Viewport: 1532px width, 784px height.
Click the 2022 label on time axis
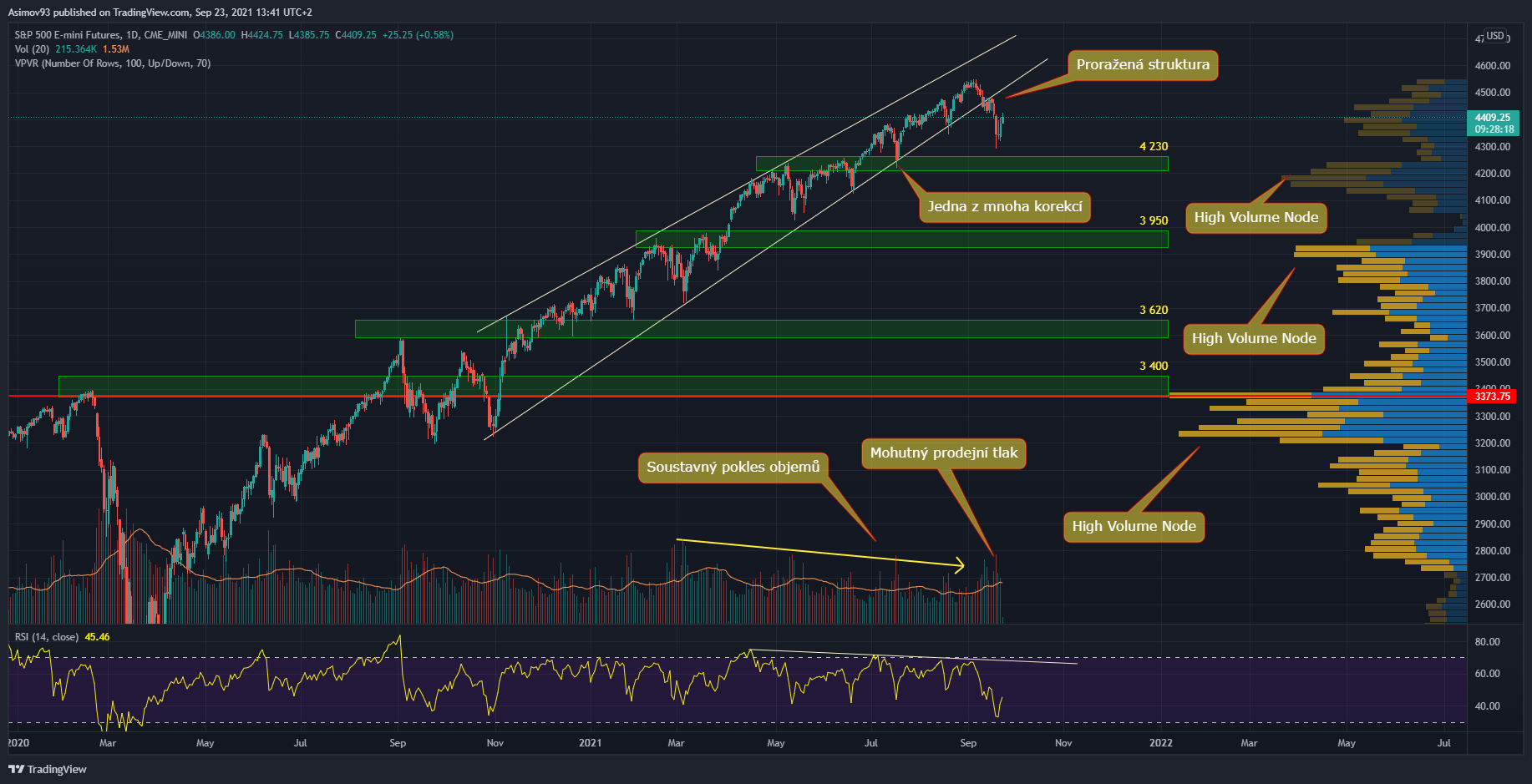pyautogui.click(x=1160, y=743)
